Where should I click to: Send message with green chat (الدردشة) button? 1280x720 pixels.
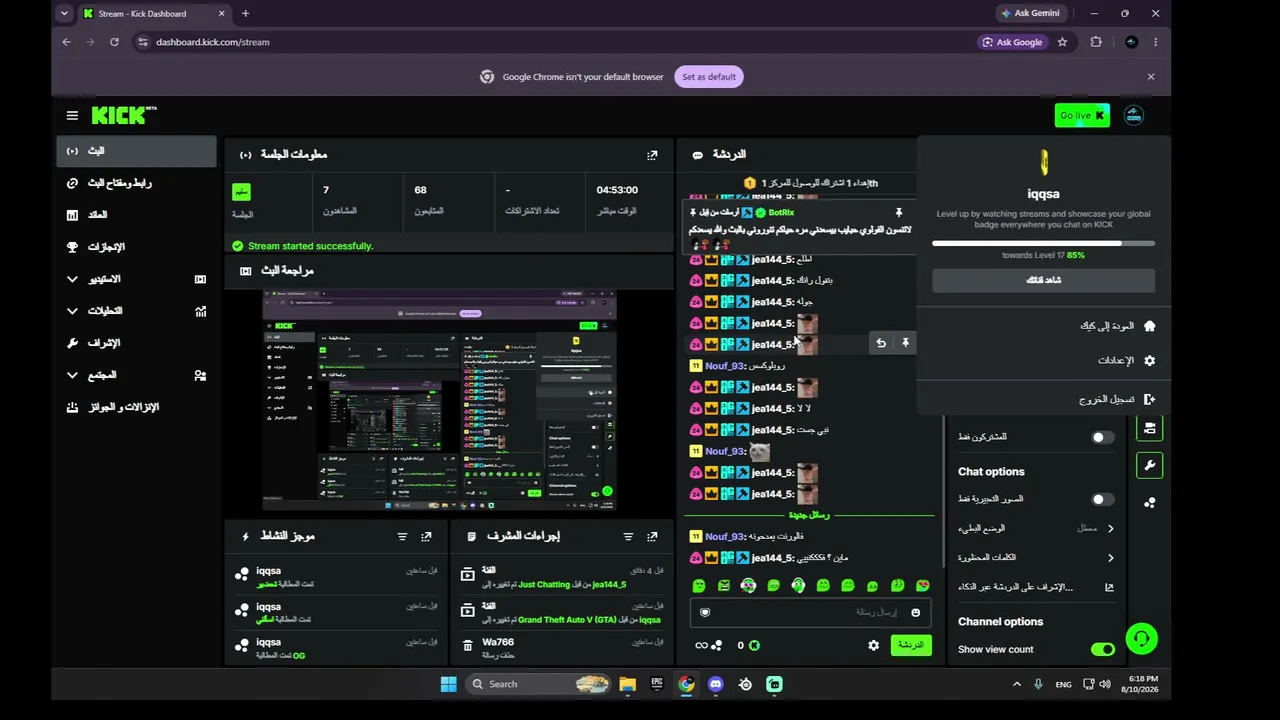(x=911, y=645)
